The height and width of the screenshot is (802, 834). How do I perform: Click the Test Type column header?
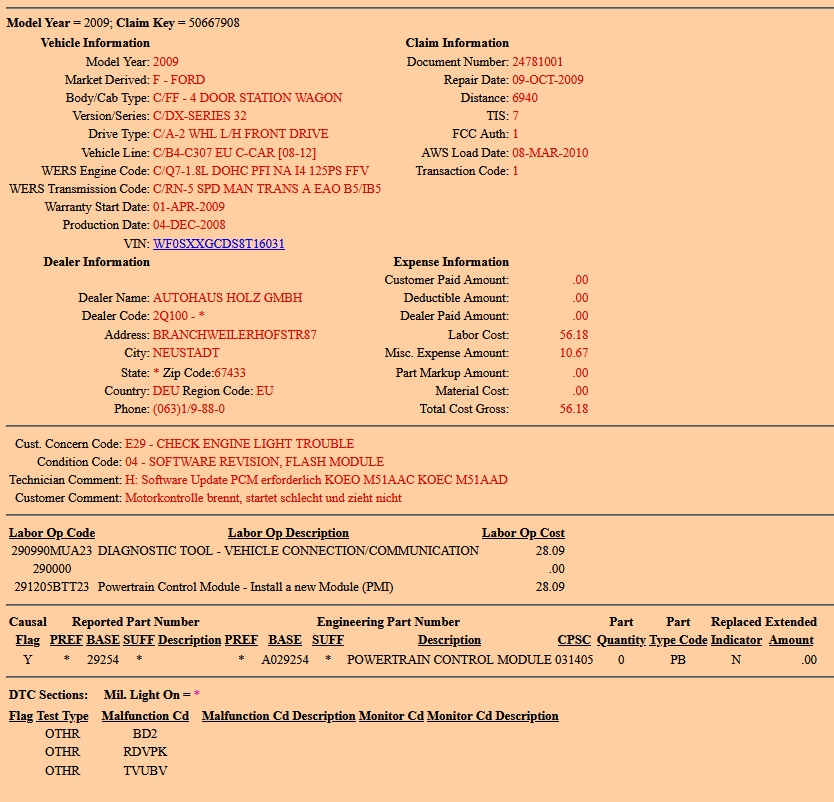point(63,716)
